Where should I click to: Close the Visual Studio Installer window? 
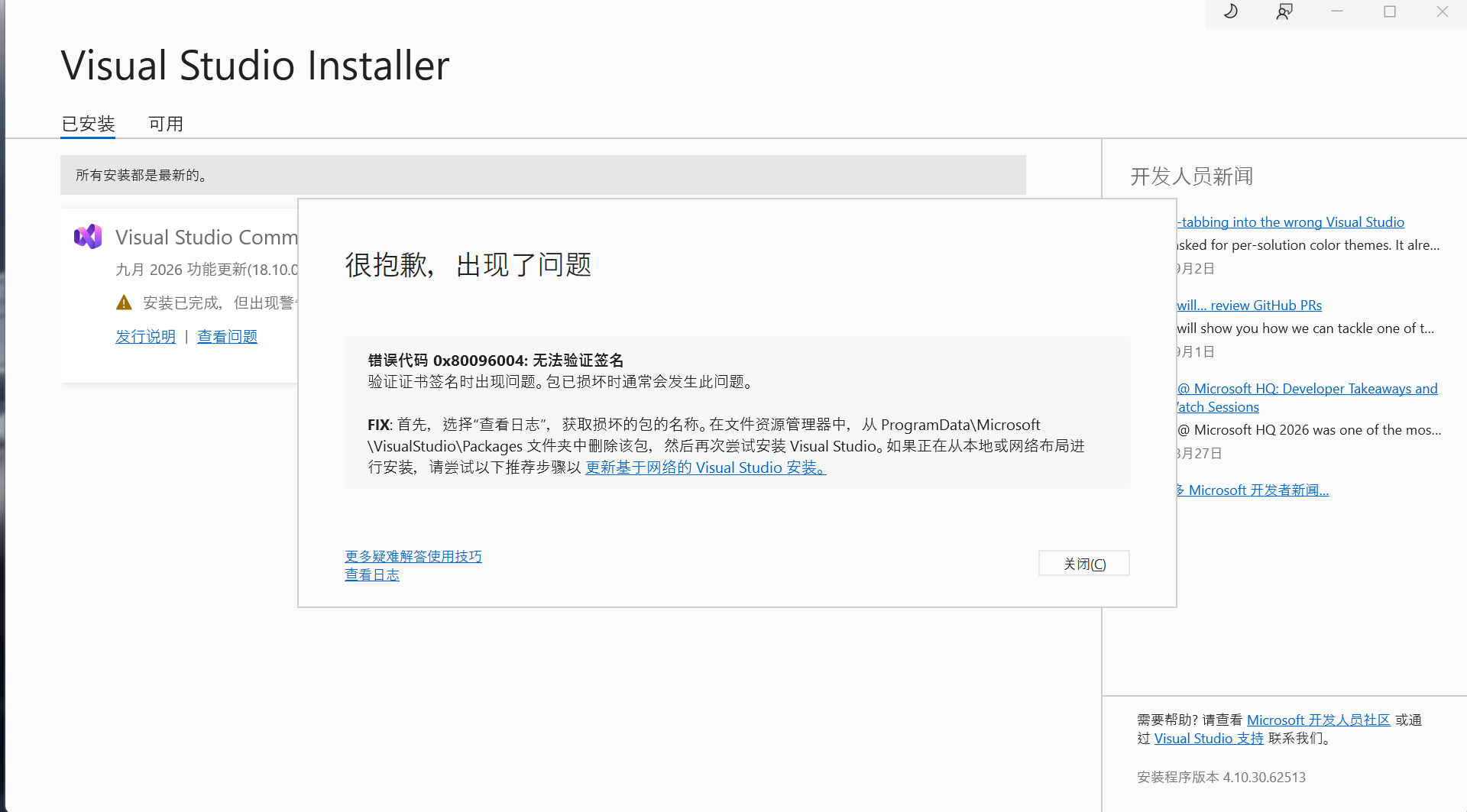1443,11
